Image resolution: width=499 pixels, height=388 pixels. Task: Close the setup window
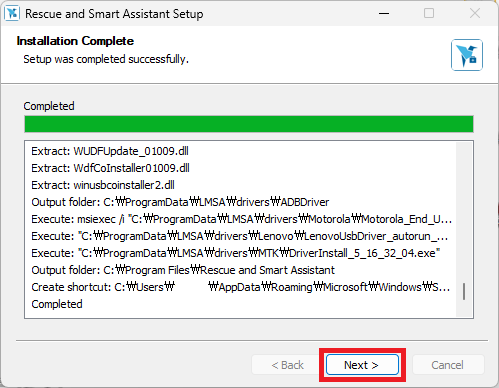click(475, 14)
